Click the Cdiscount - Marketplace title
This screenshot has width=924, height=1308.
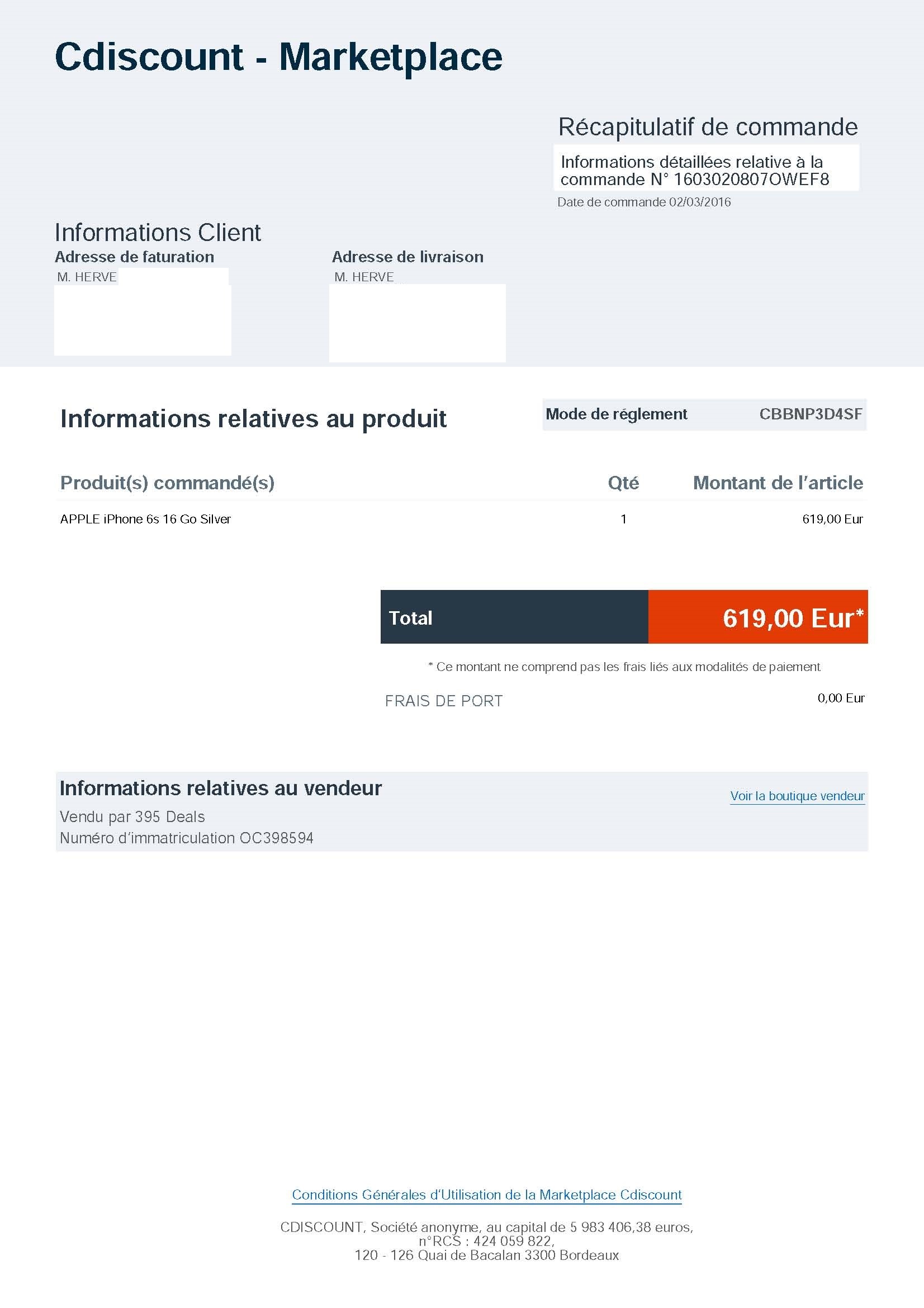click(278, 57)
